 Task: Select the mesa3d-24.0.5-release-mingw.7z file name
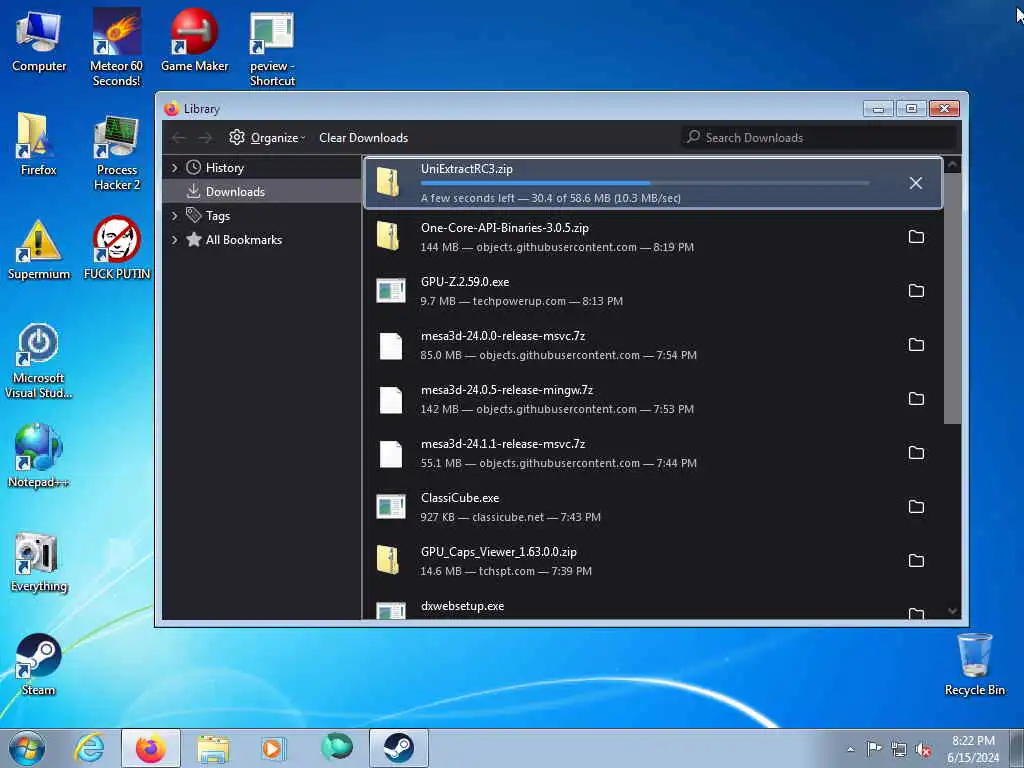tap(507, 390)
